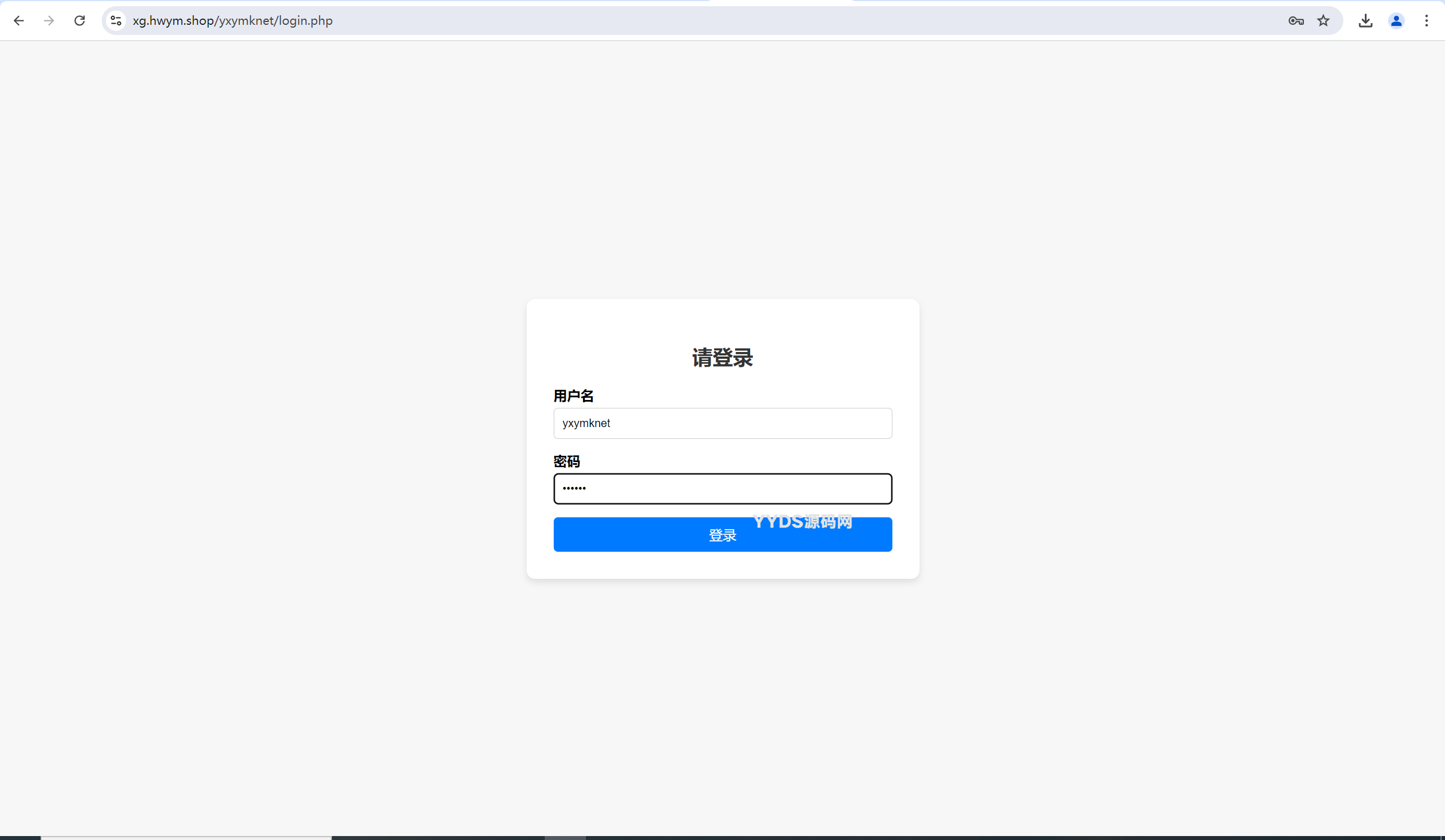Click the 用户名 field label
The height and width of the screenshot is (840, 1445).
(x=573, y=395)
